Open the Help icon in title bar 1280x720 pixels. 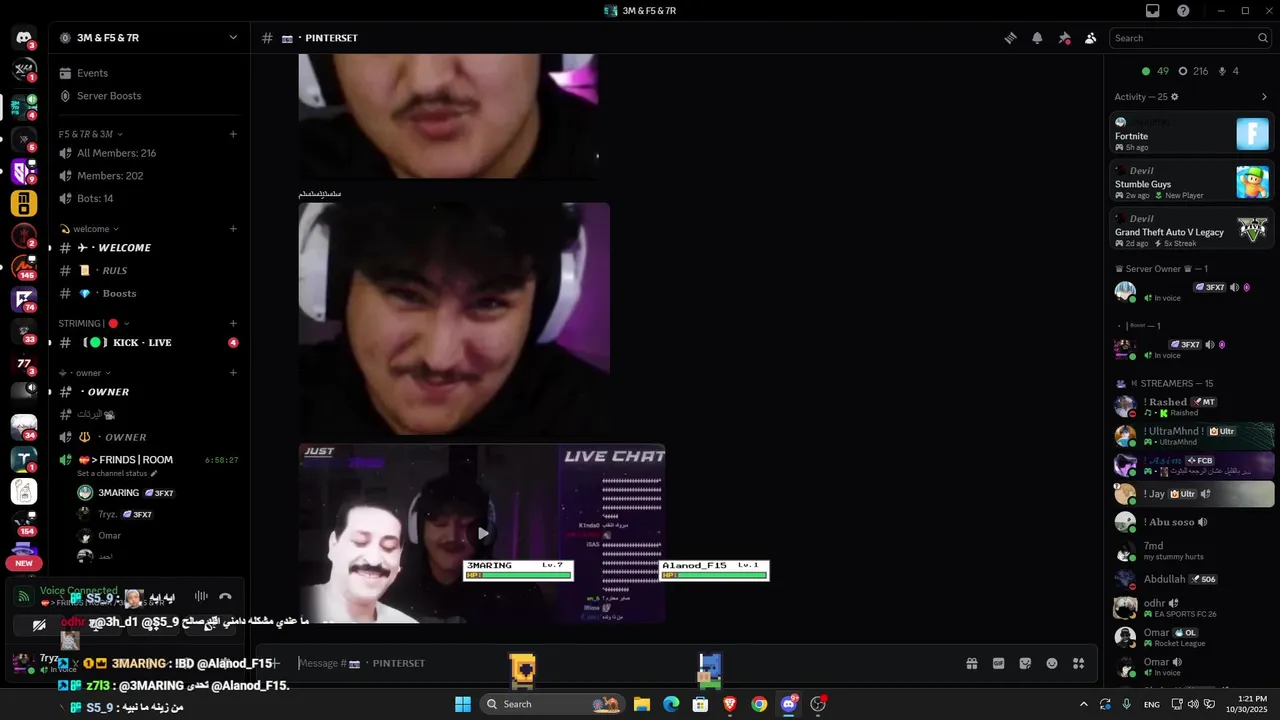point(1183,11)
